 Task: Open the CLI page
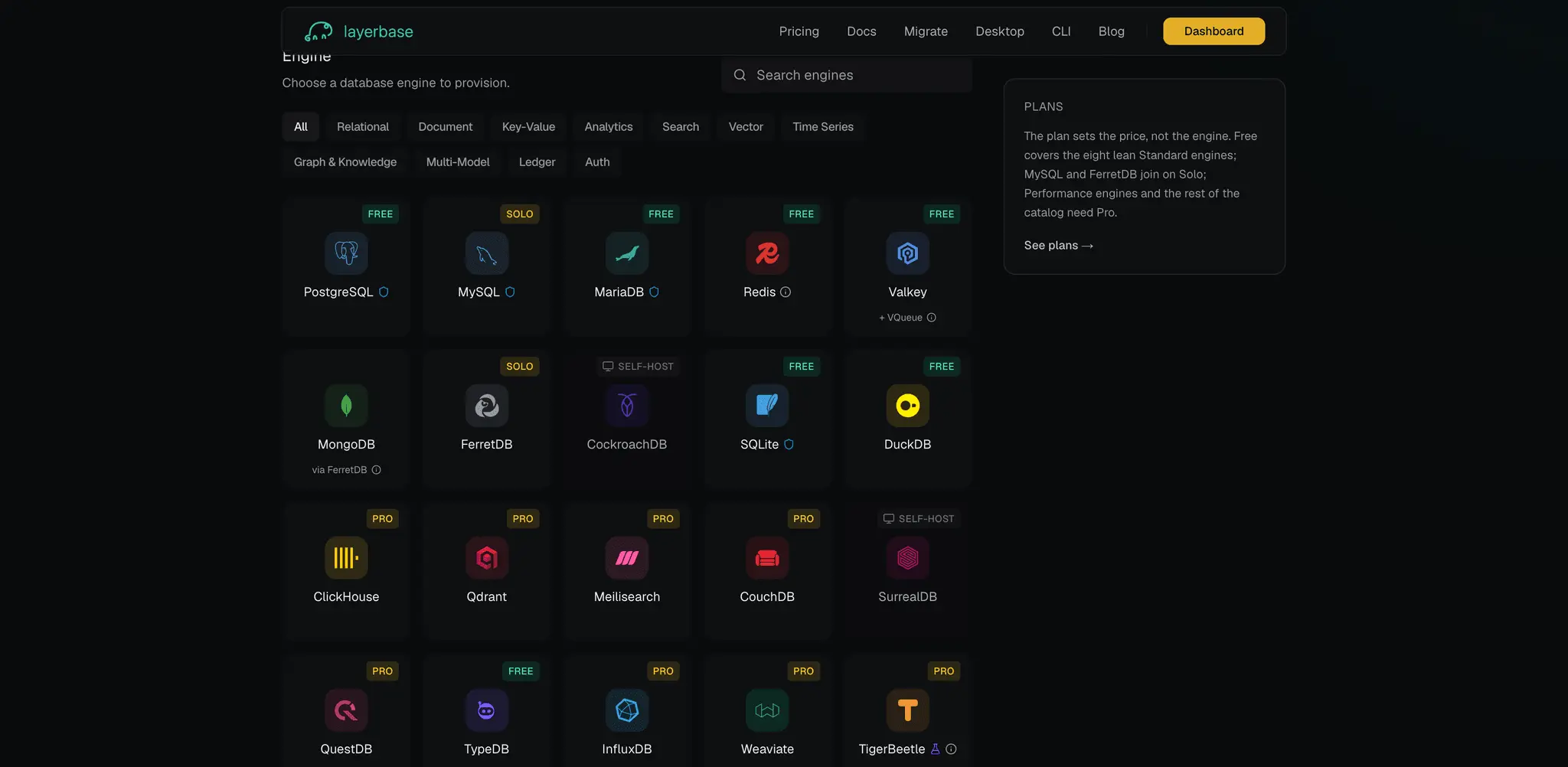click(x=1061, y=31)
